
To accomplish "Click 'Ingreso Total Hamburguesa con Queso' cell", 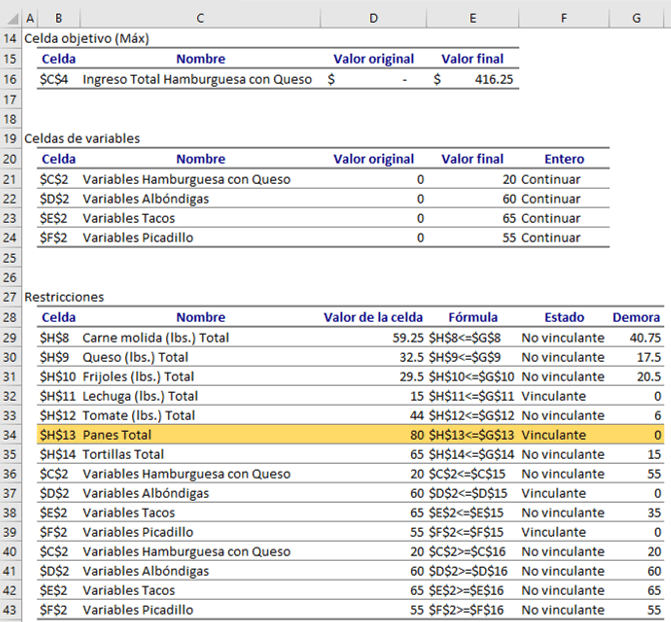I will 197,79.
